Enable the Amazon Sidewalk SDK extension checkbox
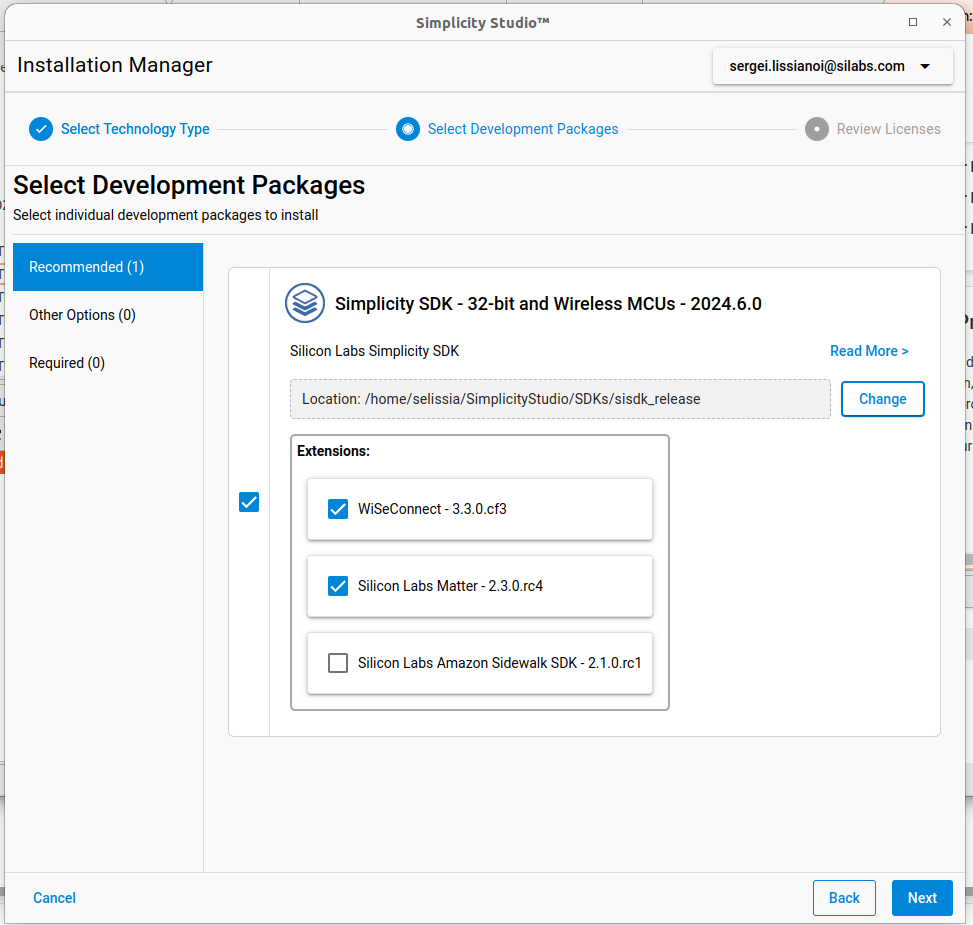 click(338, 663)
